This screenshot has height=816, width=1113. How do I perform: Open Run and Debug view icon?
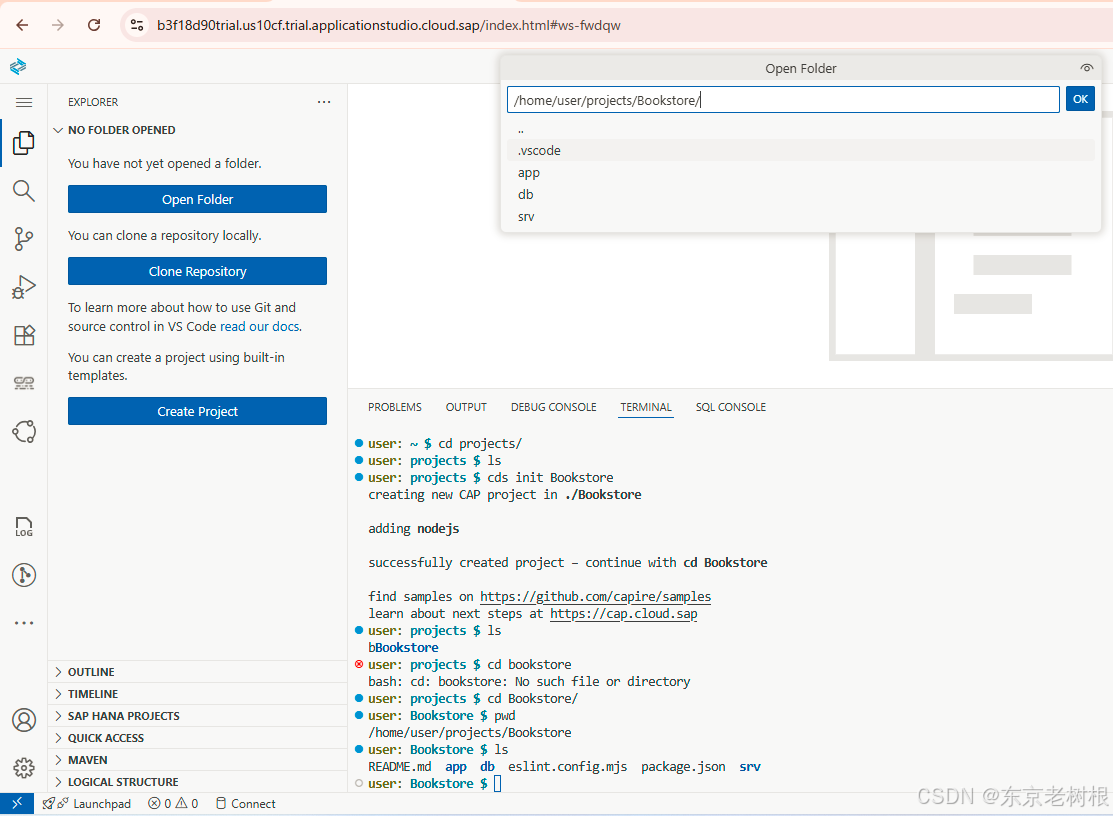[23, 287]
